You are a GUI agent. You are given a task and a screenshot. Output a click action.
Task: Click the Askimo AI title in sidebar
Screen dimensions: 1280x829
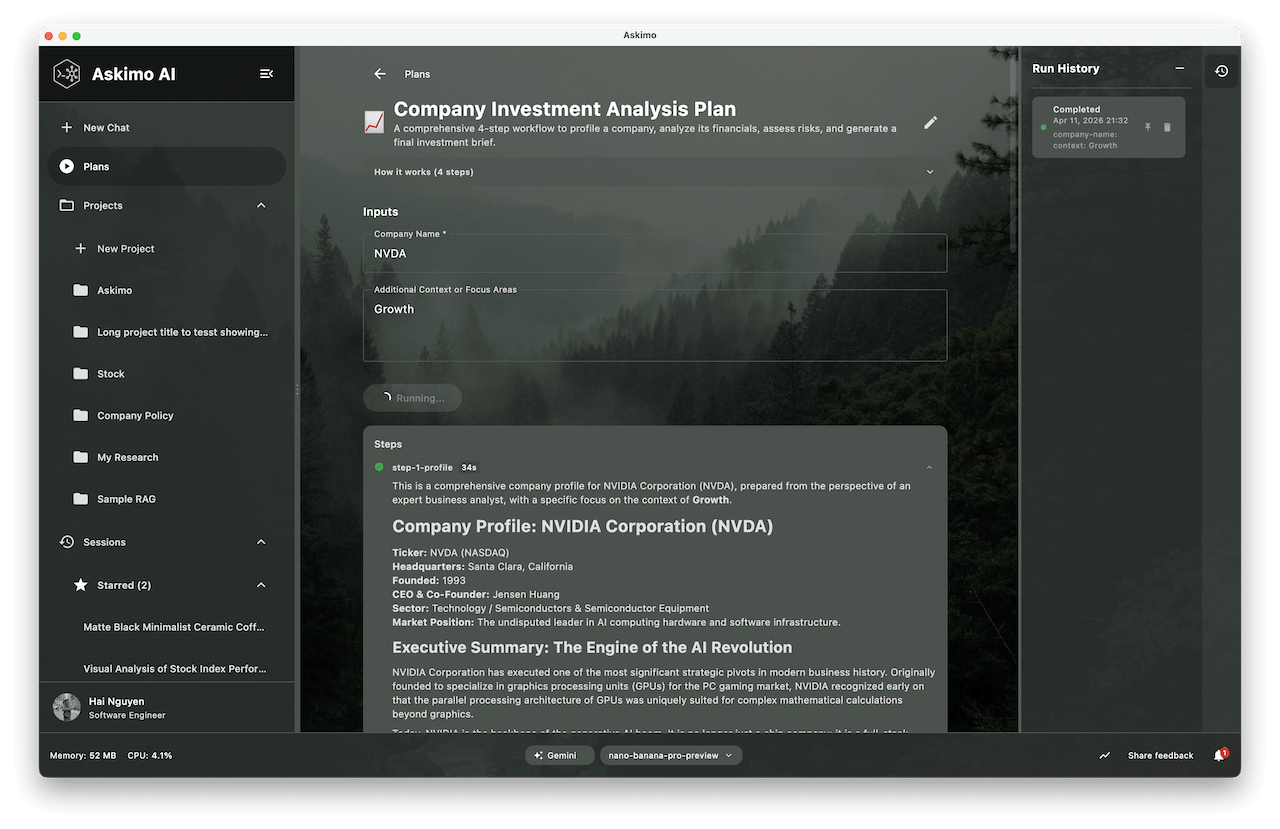point(134,74)
